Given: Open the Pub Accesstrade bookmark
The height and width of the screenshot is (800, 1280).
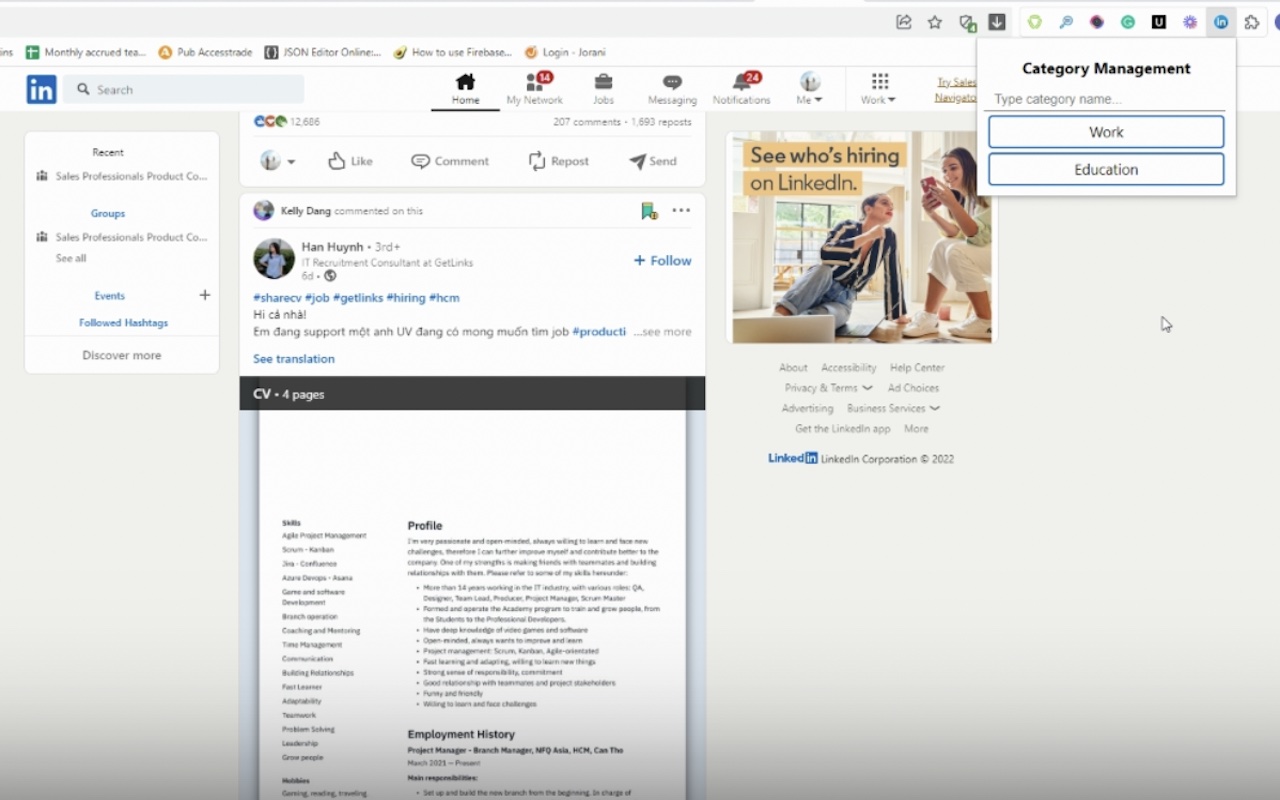Looking at the screenshot, I should (x=205, y=52).
